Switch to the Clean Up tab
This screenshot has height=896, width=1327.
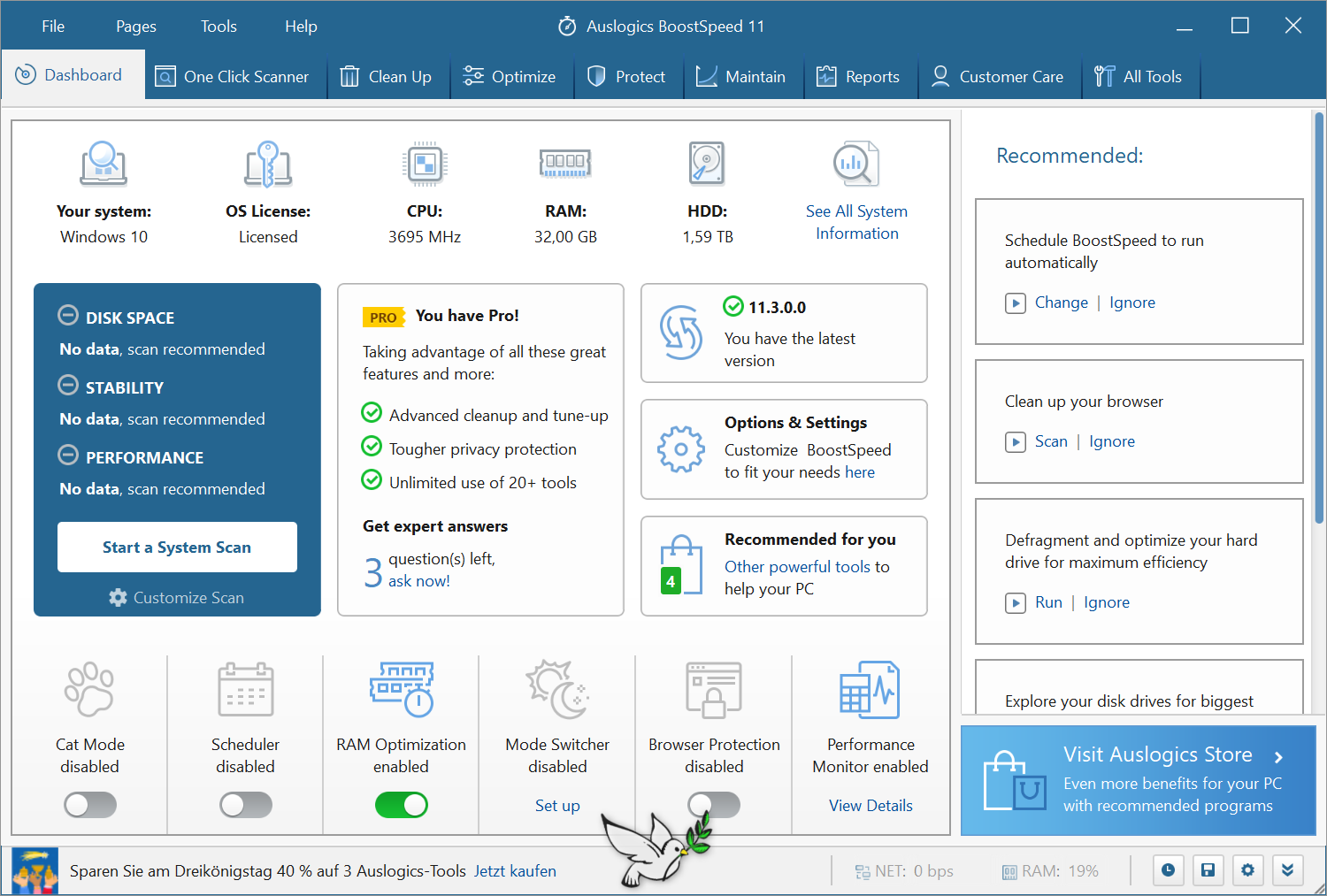click(387, 77)
